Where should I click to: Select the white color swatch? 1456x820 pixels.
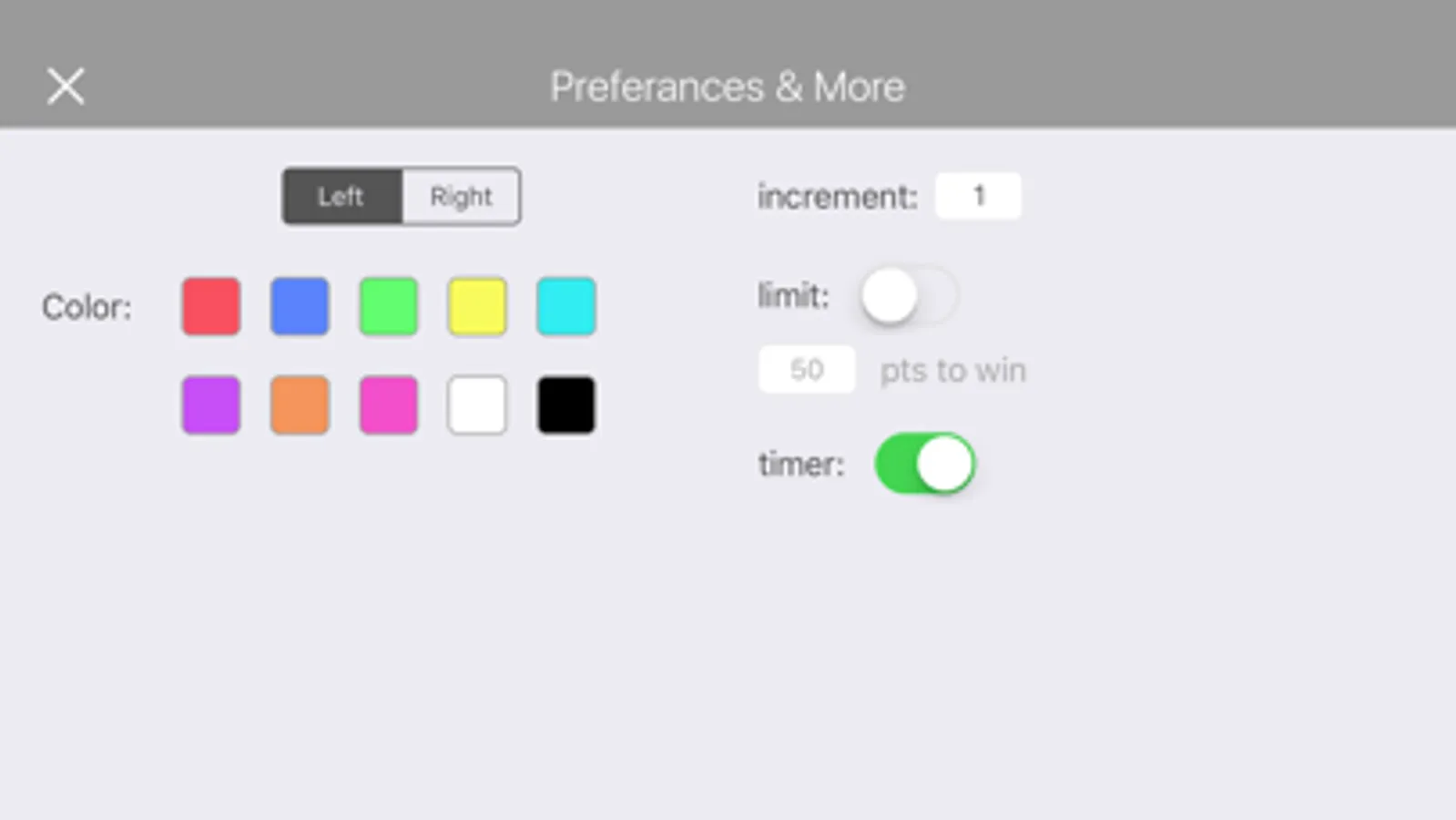(477, 405)
